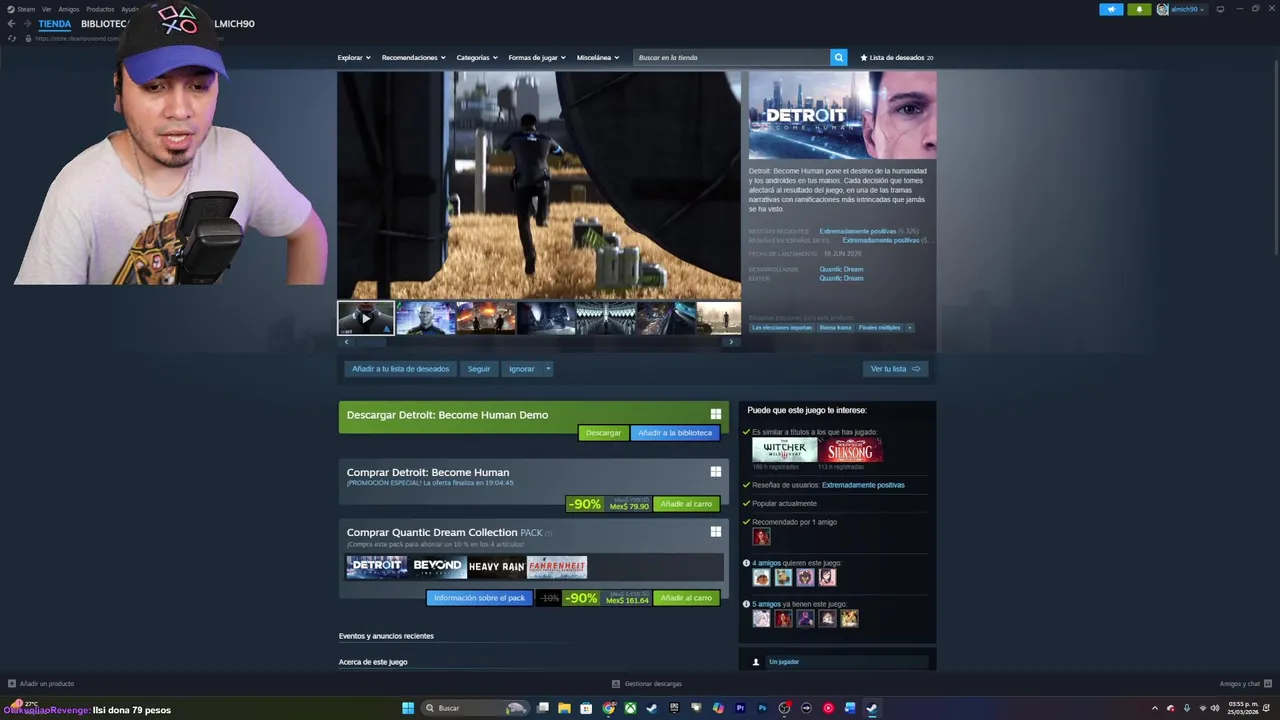Open Lista de deseados link
1280x720 pixels.
click(896, 57)
